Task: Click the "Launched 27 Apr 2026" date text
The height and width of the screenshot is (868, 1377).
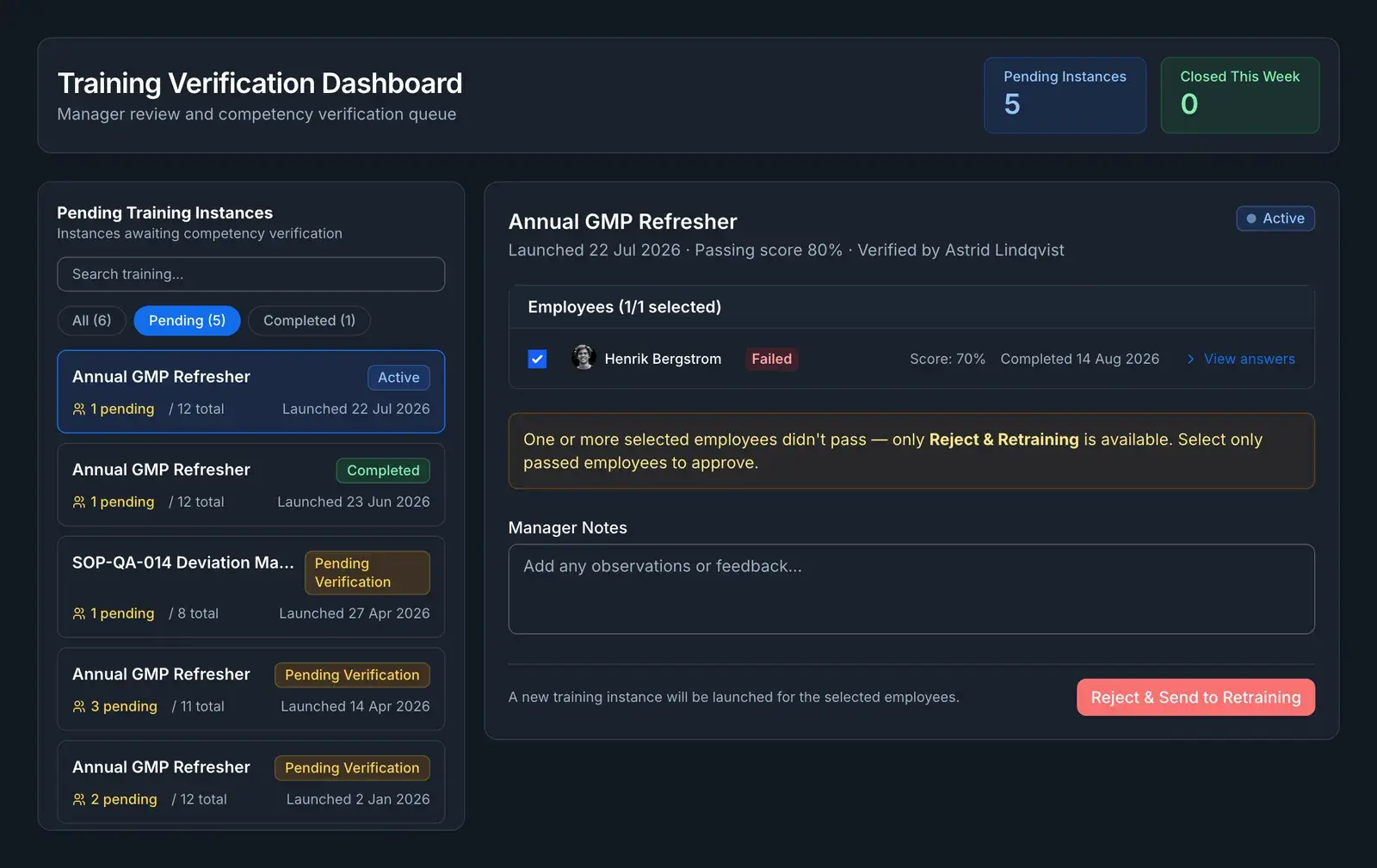Action: [355, 613]
